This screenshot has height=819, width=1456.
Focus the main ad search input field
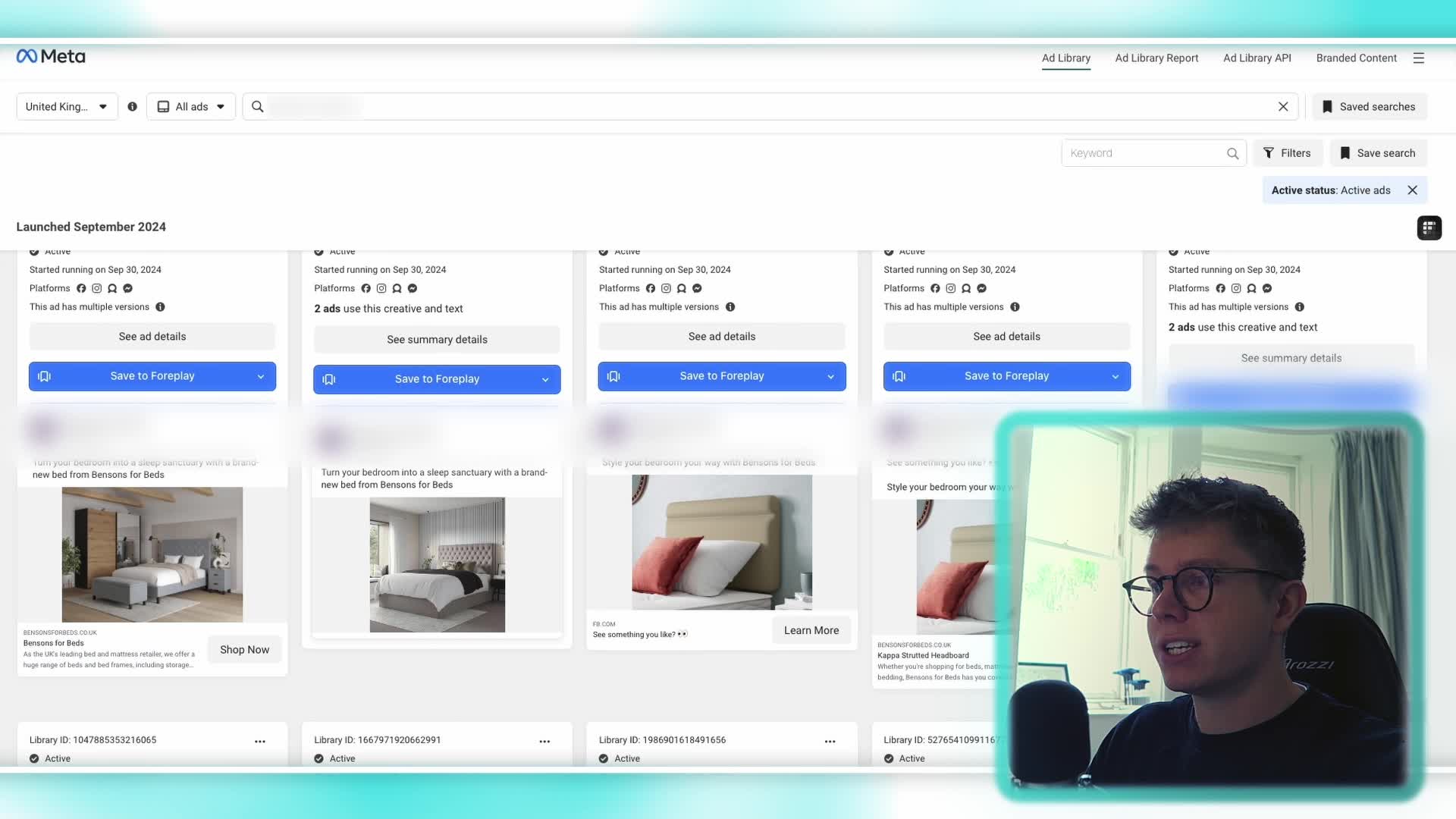click(x=770, y=107)
